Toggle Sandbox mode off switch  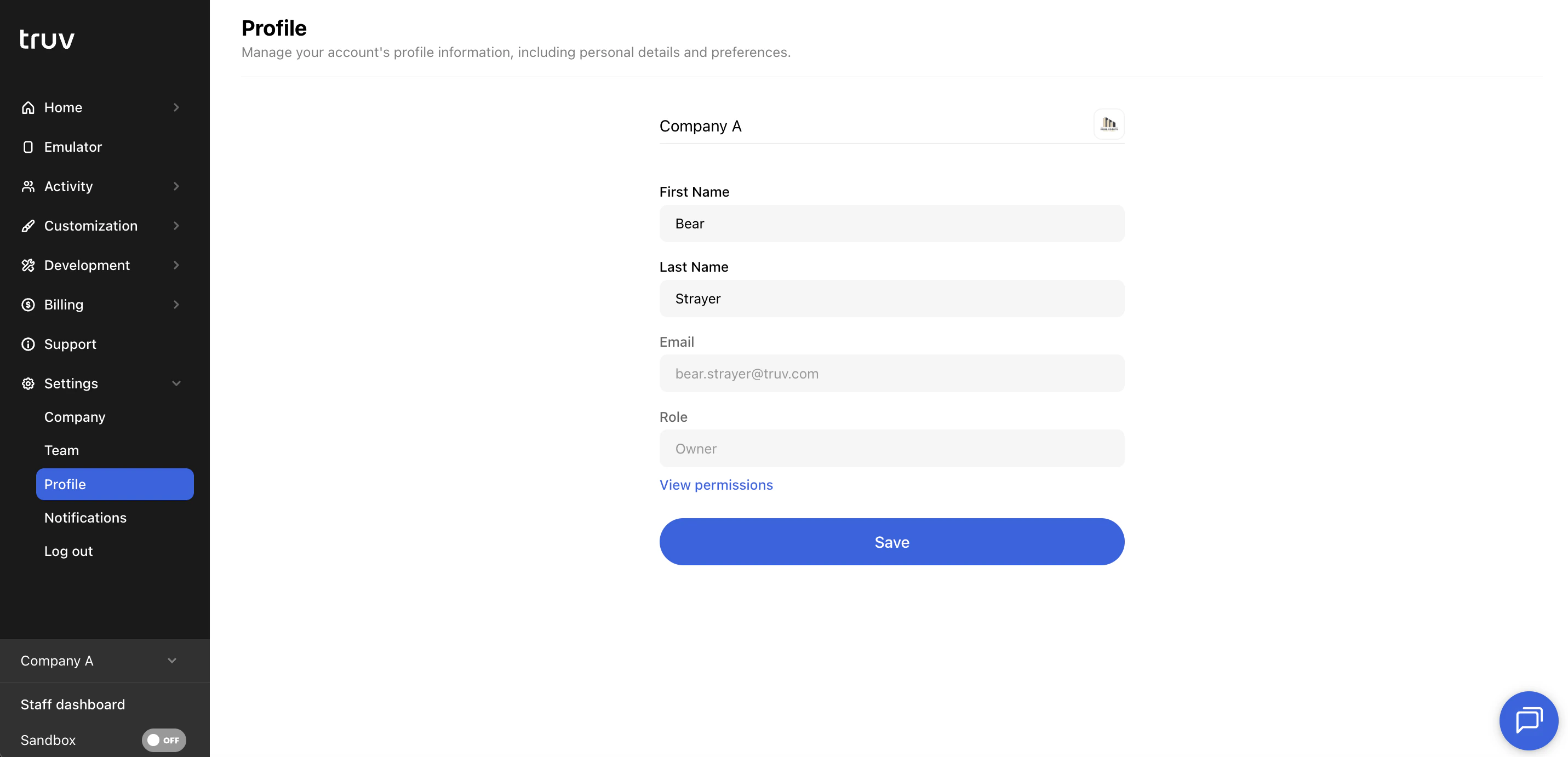point(163,740)
